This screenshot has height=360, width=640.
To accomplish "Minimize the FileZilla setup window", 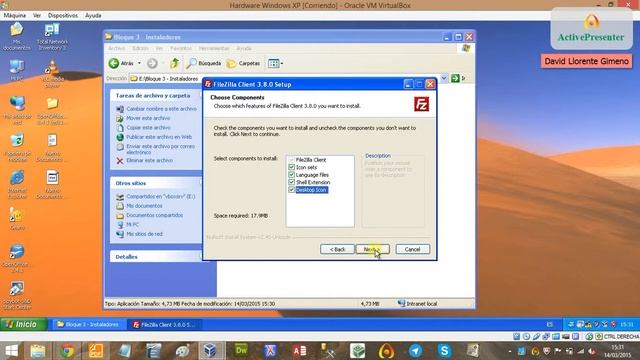I will coord(408,84).
